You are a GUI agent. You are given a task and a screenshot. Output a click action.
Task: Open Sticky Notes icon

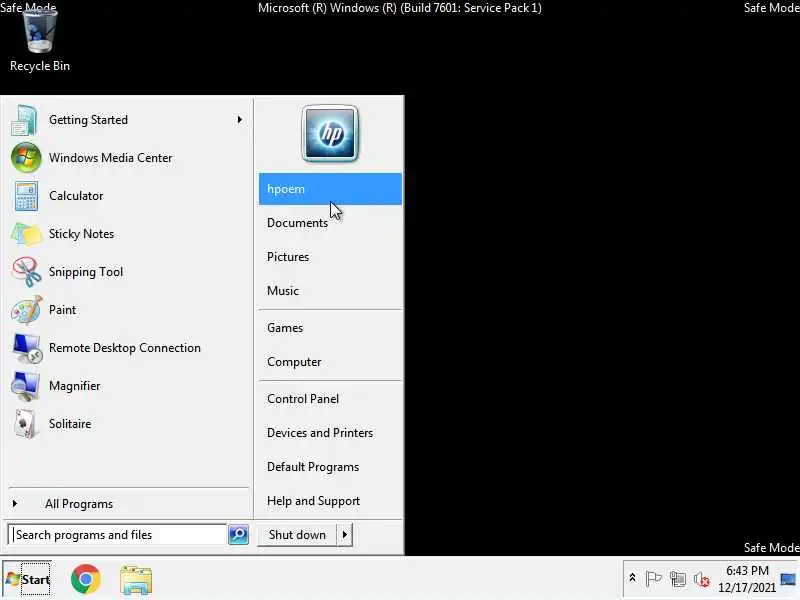tap(26, 234)
